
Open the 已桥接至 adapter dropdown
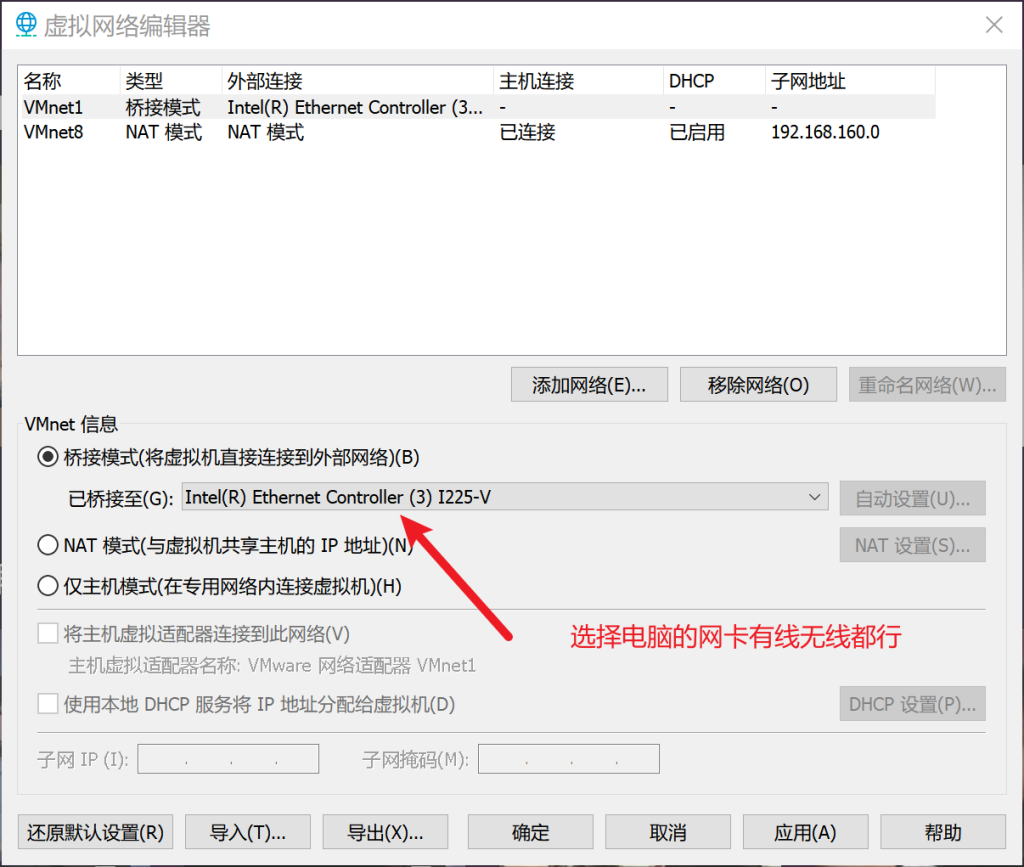[505, 497]
